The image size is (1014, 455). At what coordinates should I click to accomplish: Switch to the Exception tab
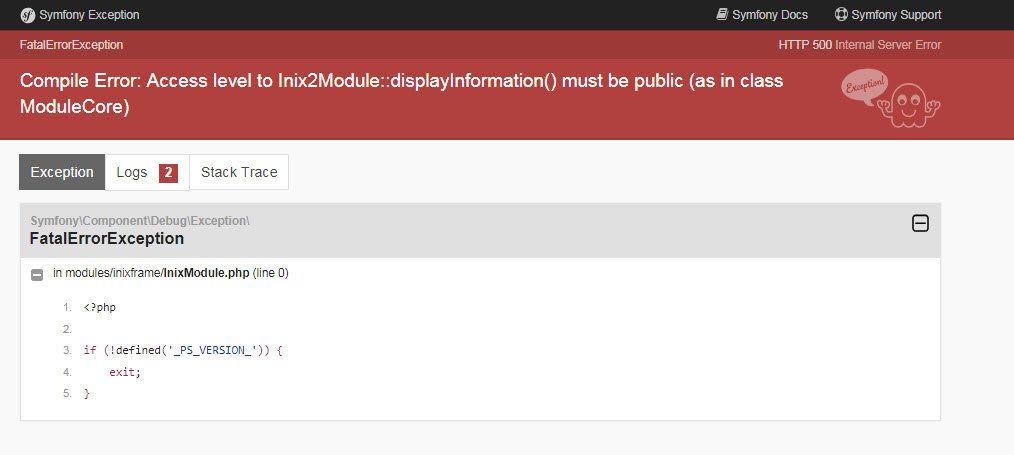62,172
